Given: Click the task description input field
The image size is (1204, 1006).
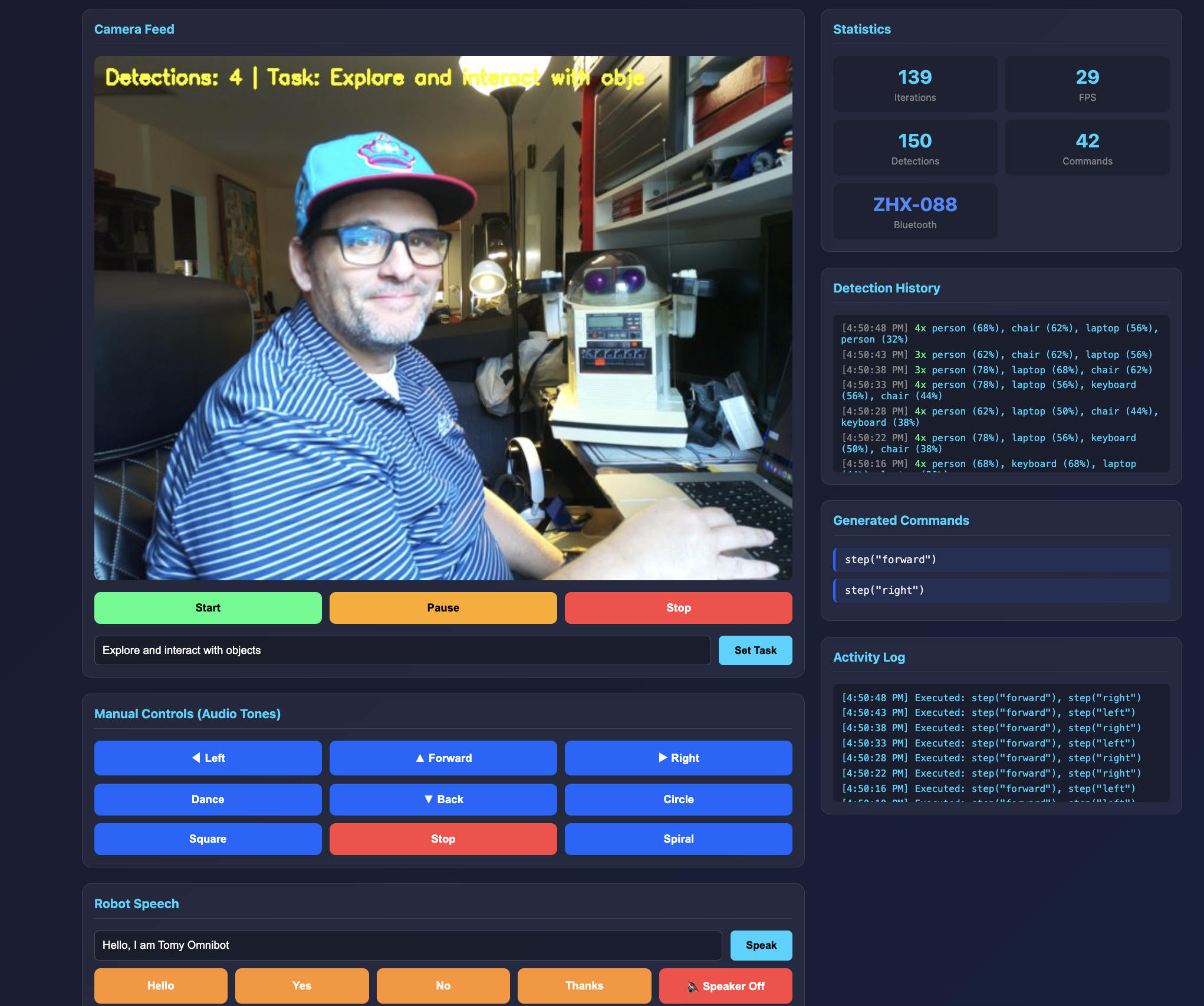Looking at the screenshot, I should coord(403,650).
